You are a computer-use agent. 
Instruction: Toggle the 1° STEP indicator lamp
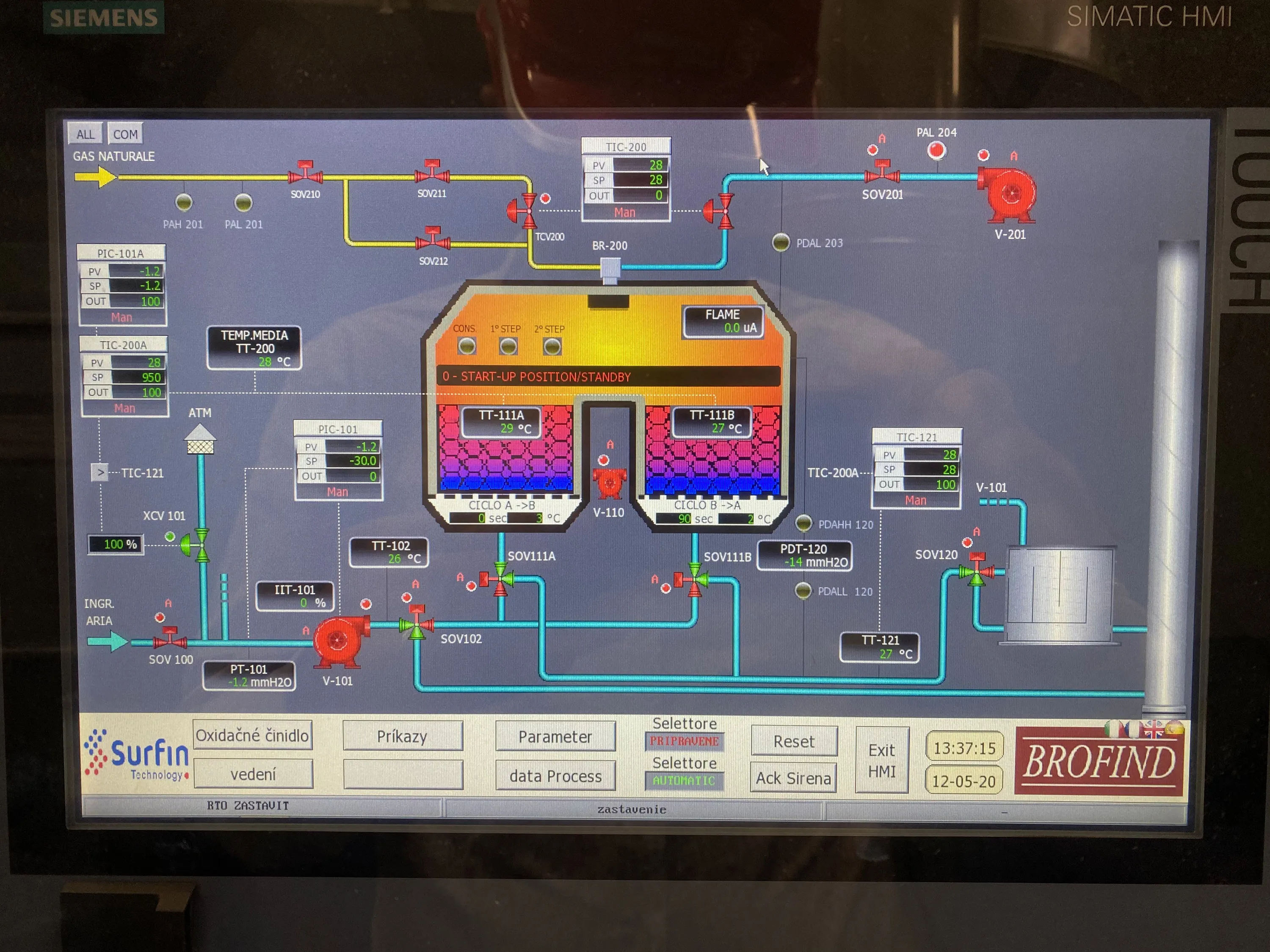(x=508, y=346)
